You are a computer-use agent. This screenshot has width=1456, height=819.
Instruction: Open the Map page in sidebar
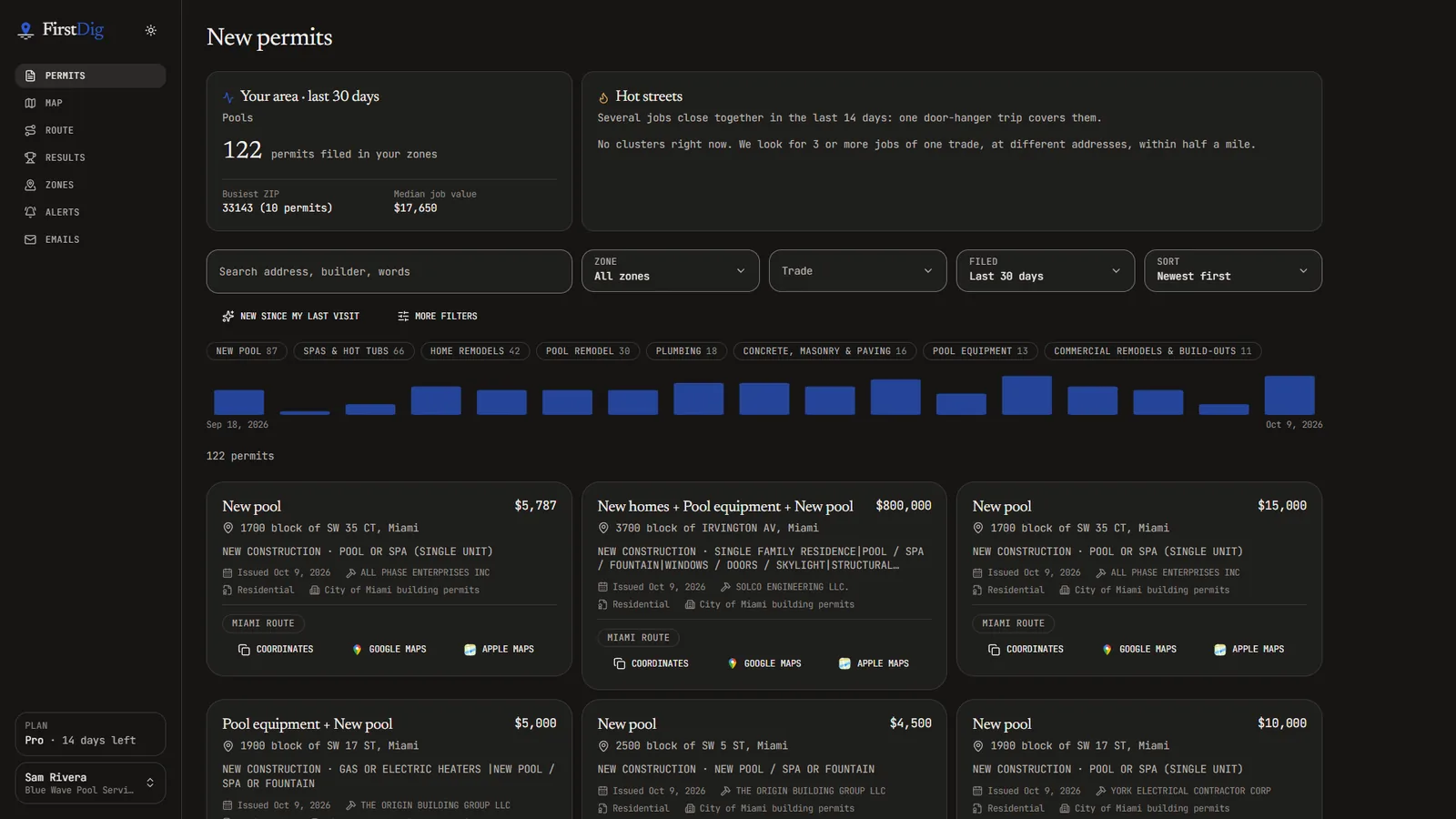point(90,103)
